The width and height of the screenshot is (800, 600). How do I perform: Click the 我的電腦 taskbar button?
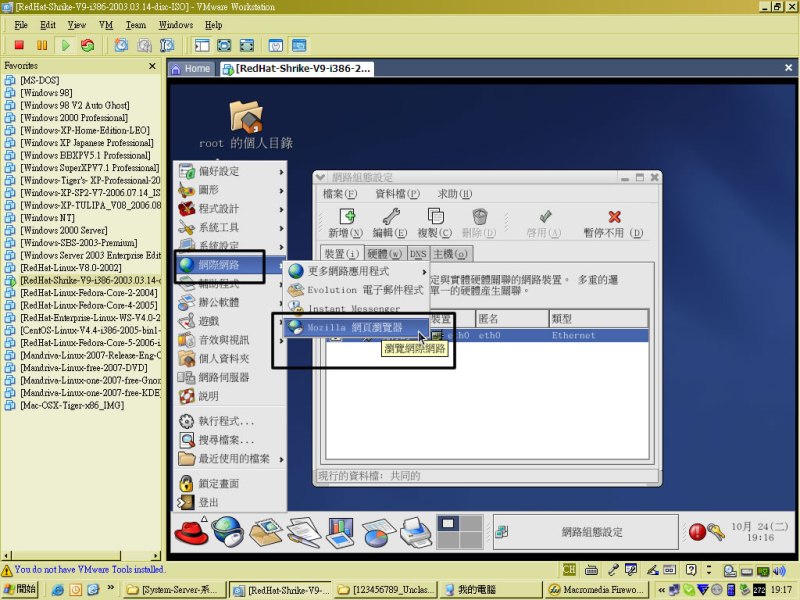[489, 590]
